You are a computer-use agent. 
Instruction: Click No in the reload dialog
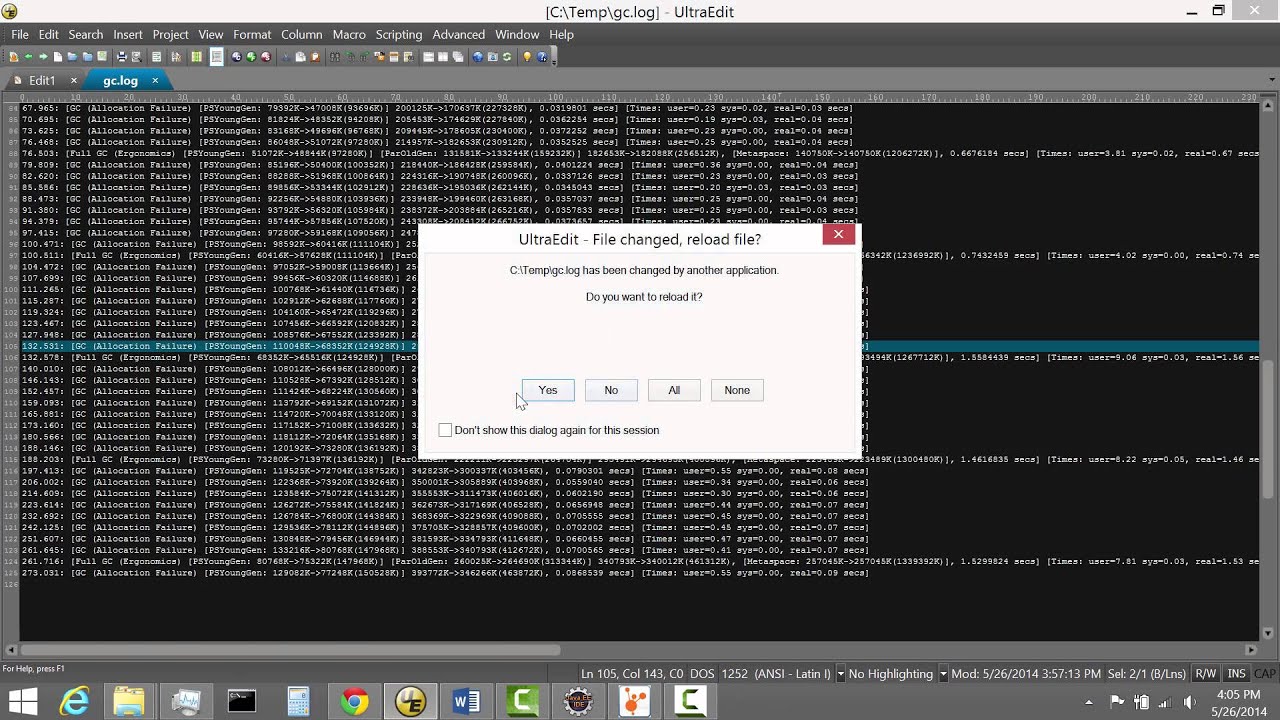pos(611,390)
